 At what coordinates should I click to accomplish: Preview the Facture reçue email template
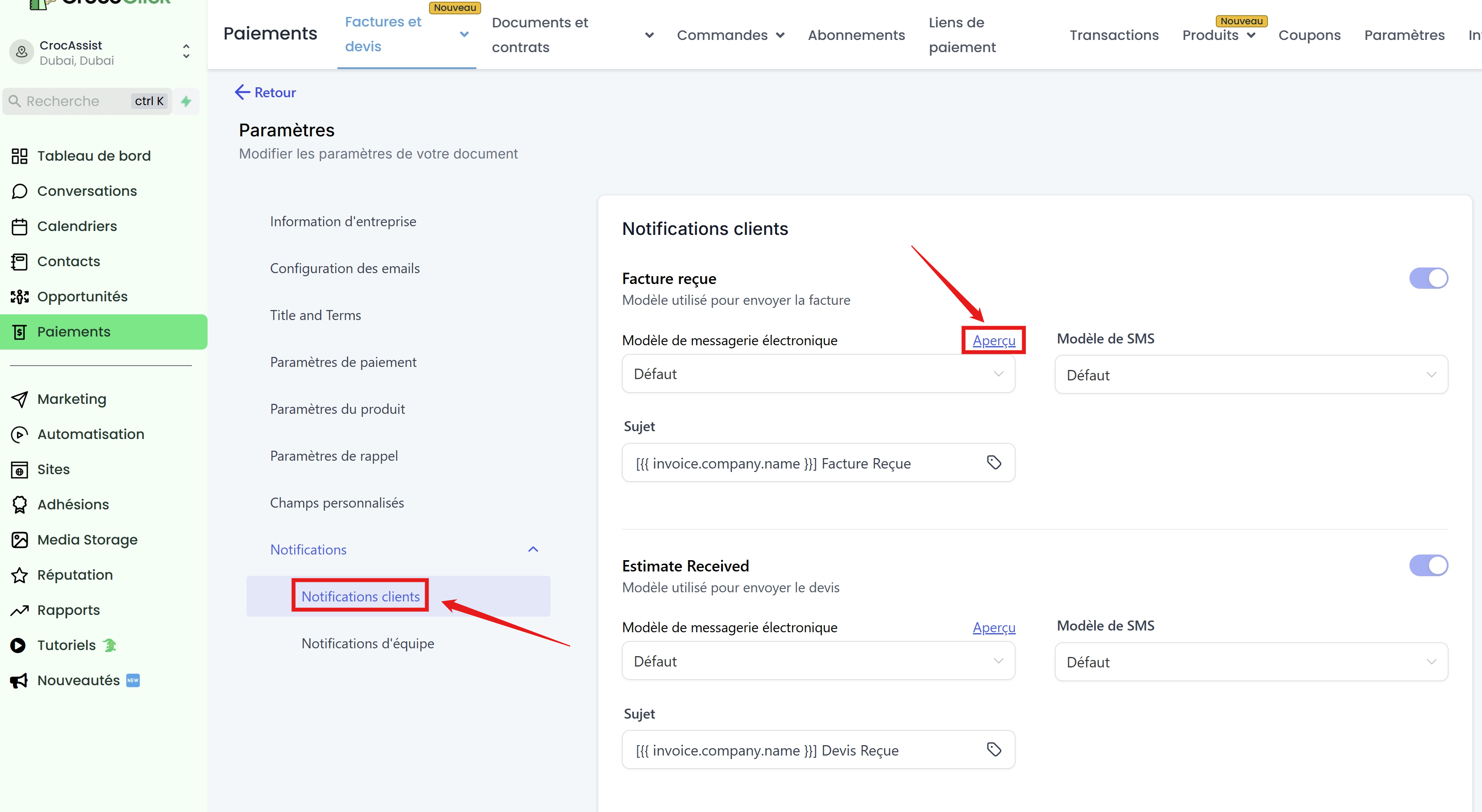click(994, 340)
